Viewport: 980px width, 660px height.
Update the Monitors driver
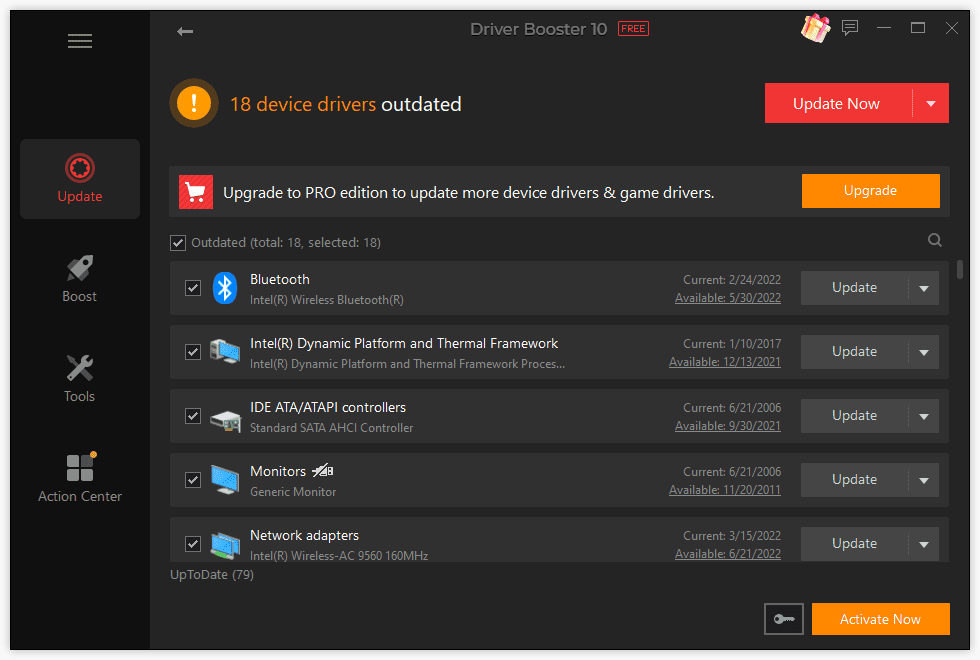coord(854,480)
